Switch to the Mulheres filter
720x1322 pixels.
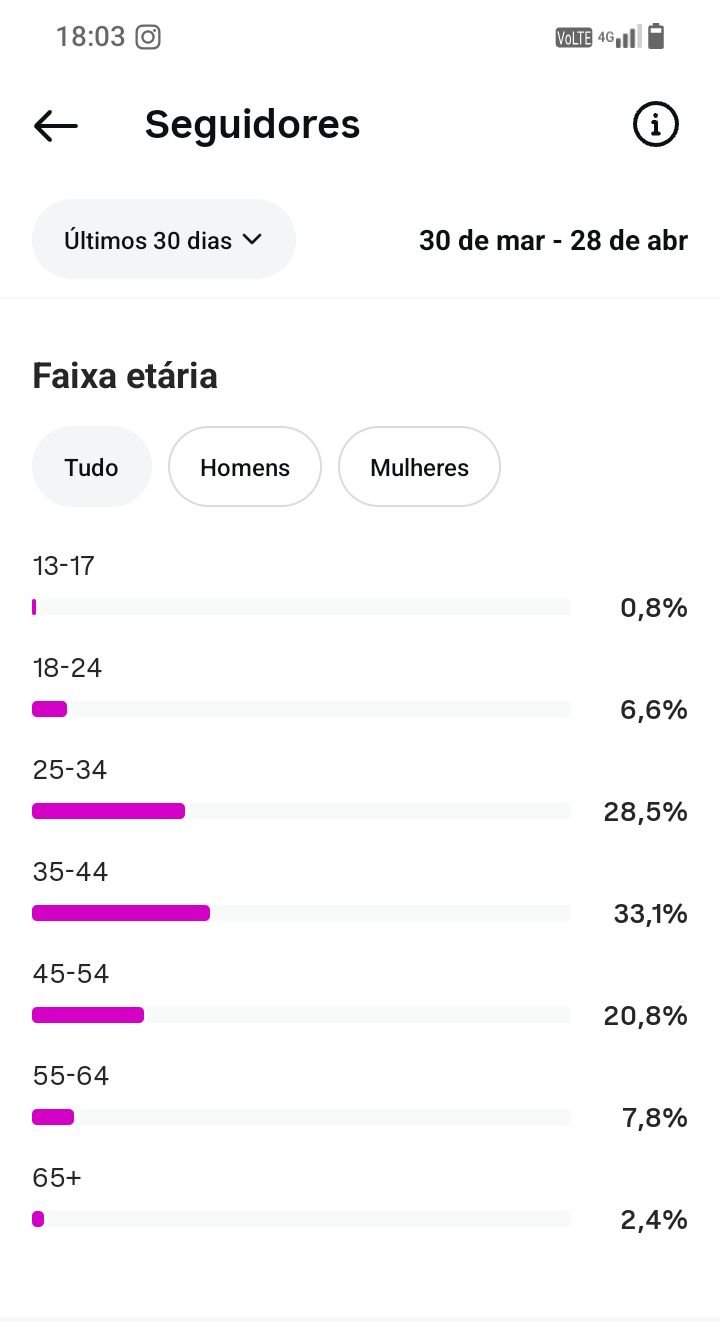[419, 467]
